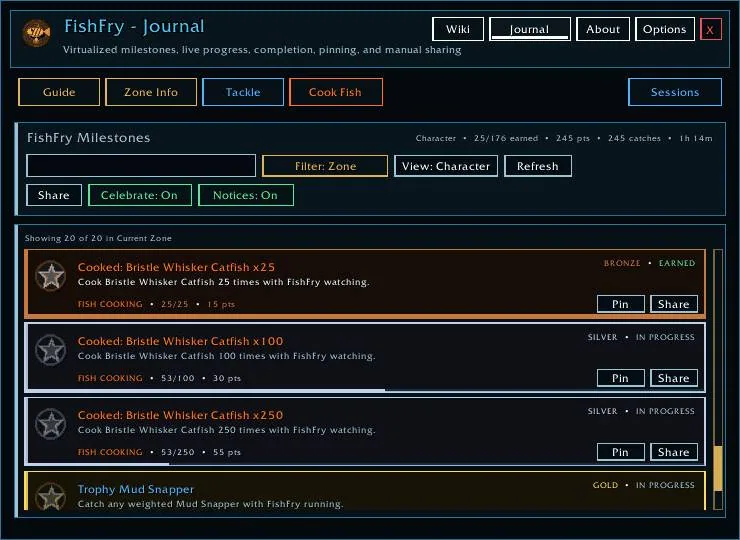Click the '53/100' progress count

pos(177,378)
